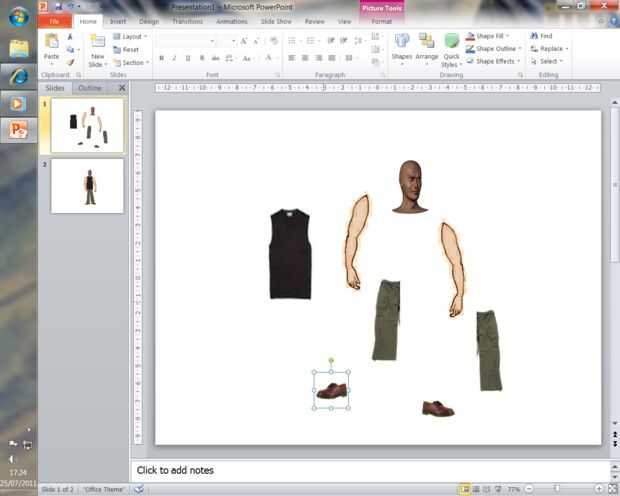The image size is (620, 496).
Task: Expand the Shape Fill dropdown
Action: (493, 36)
